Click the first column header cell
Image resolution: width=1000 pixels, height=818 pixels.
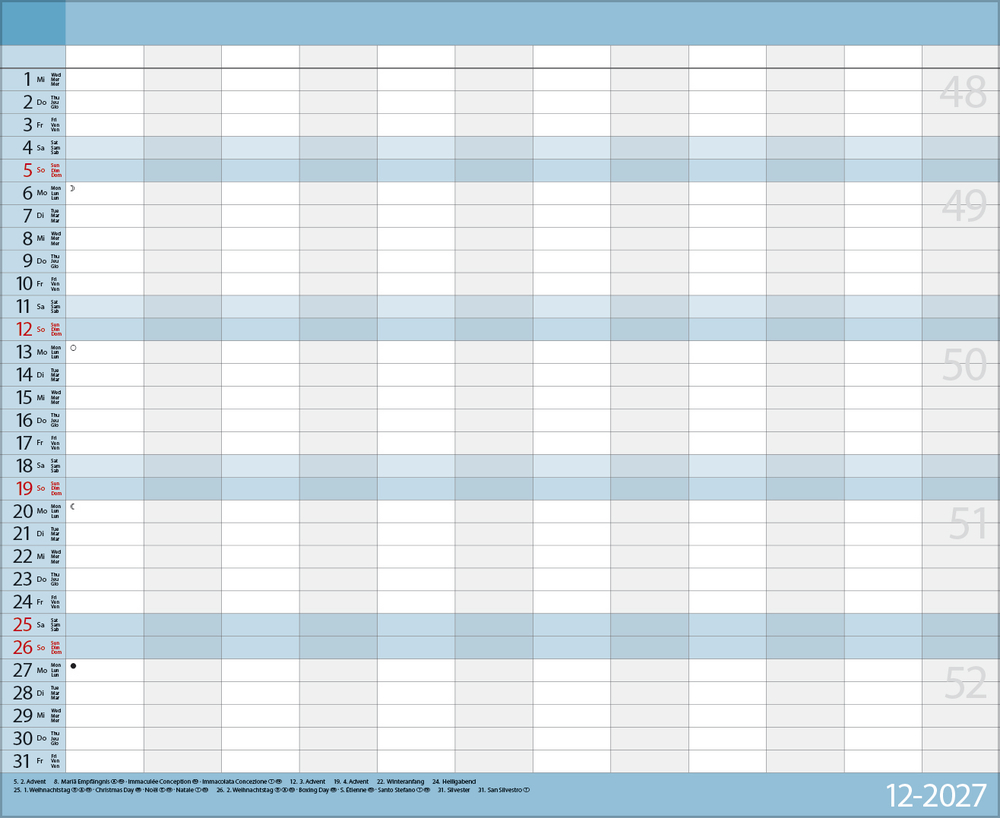pyautogui.click(x=105, y=56)
